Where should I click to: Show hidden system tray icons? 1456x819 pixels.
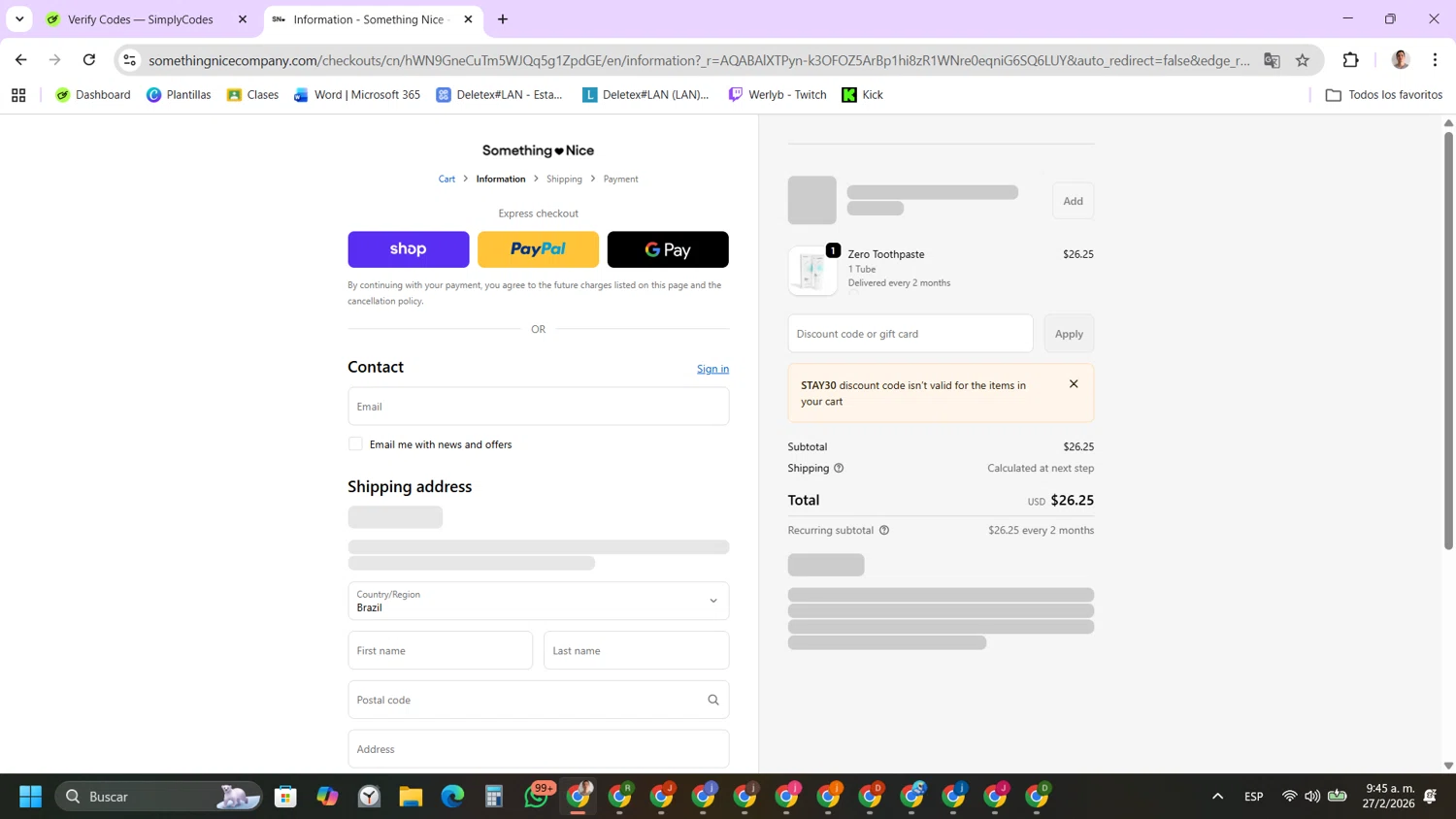pos(1217,797)
